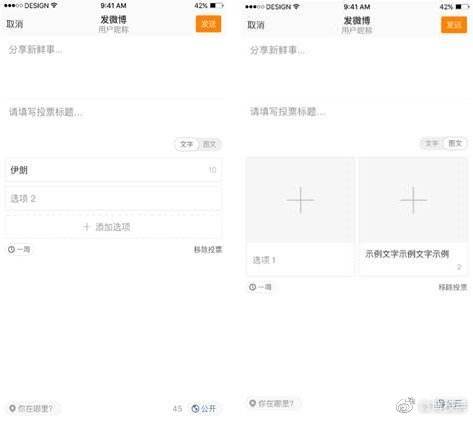Add image to the 选项 1 card
Viewport: 473px width, 421px height.
(x=300, y=200)
